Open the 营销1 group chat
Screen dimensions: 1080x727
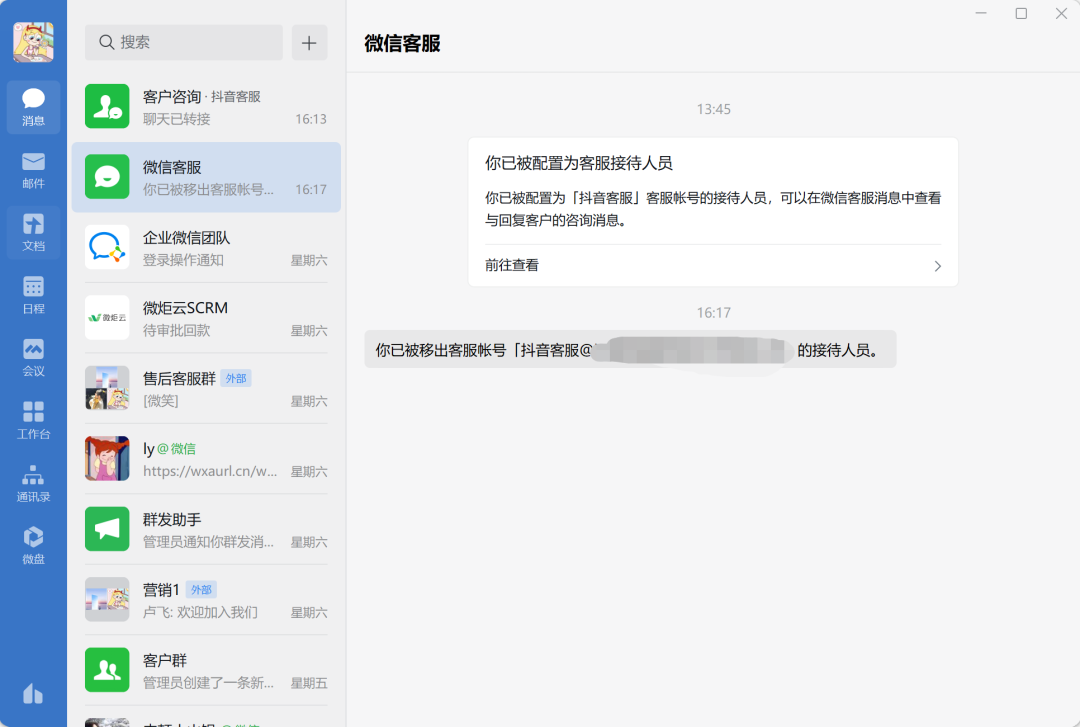(206, 599)
